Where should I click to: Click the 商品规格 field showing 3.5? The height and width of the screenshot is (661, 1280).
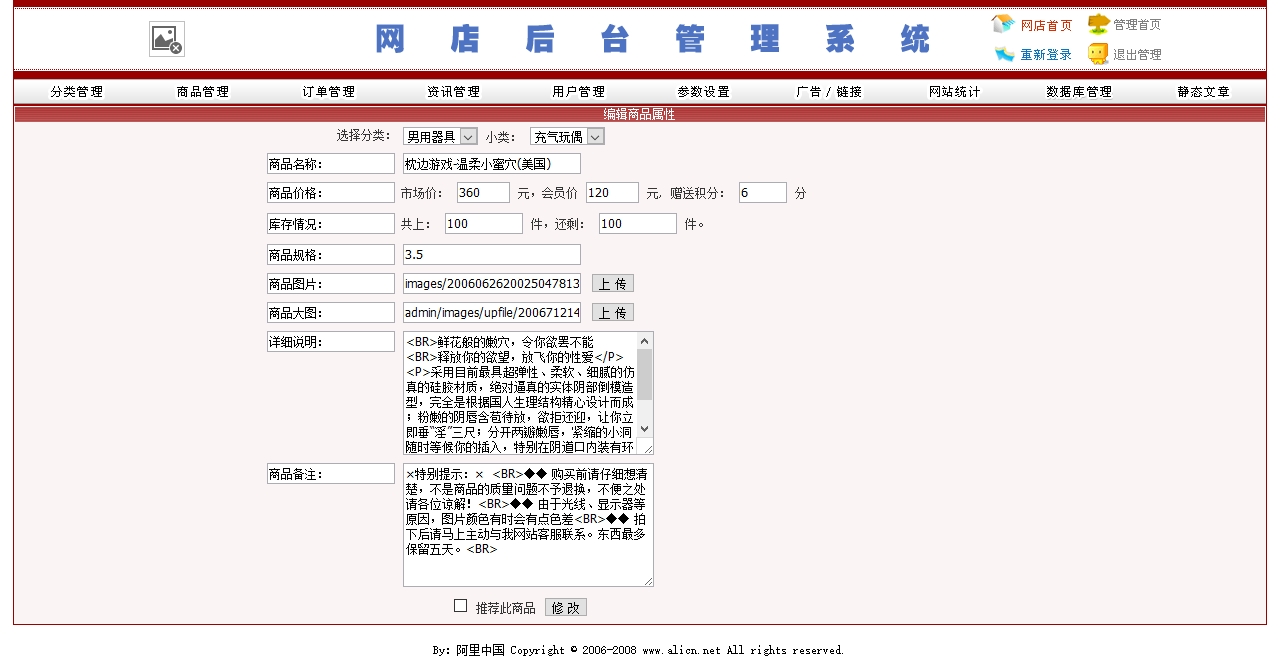click(492, 255)
